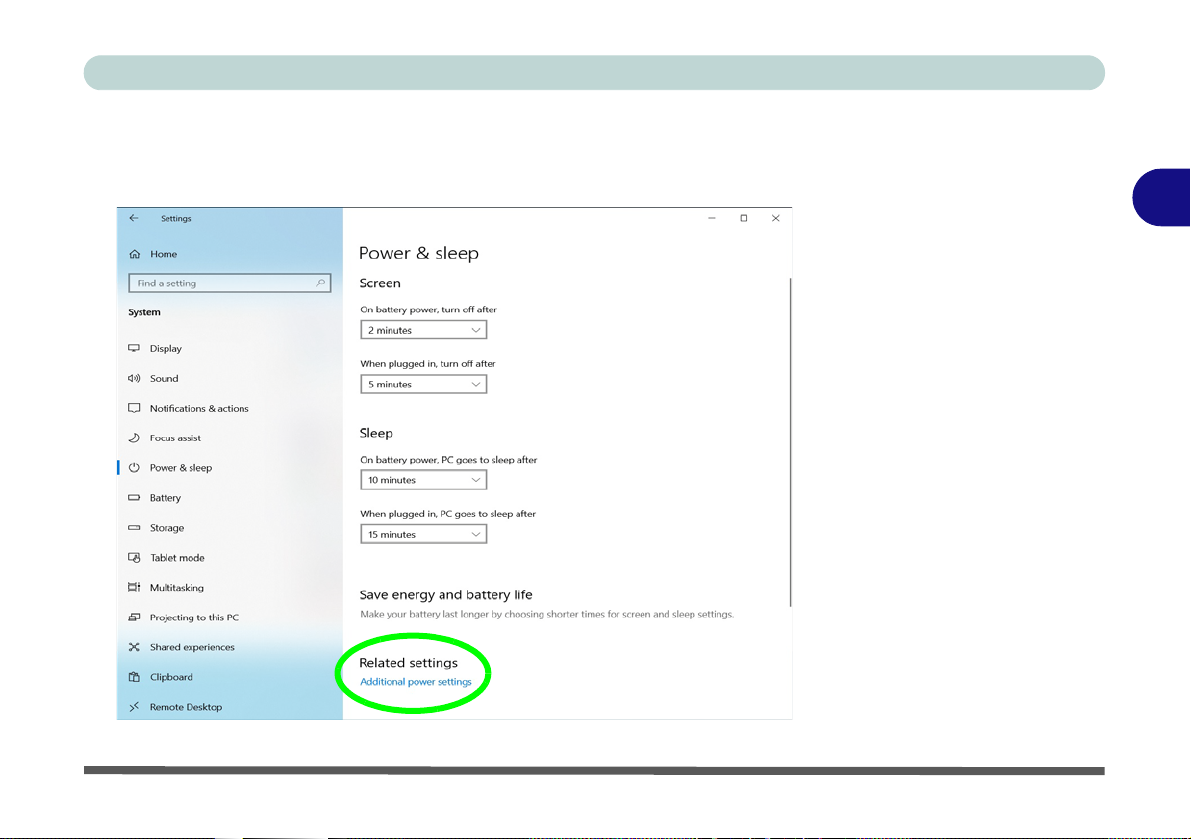This screenshot has height=839, width=1191.
Task: Click the Battery icon in sidebar
Action: [x=134, y=498]
